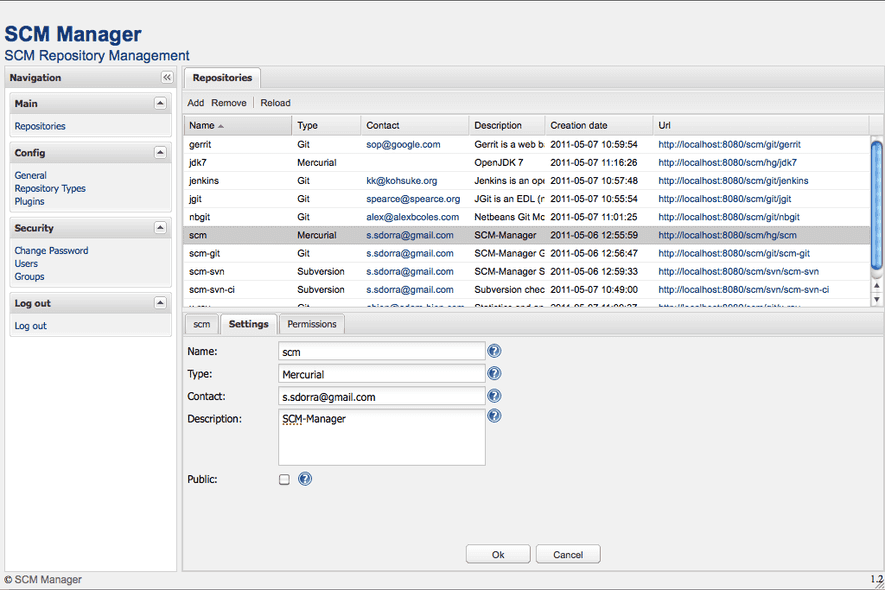The image size is (885, 590).
Task: Click the help icon beside the Name field
Action: click(493, 351)
